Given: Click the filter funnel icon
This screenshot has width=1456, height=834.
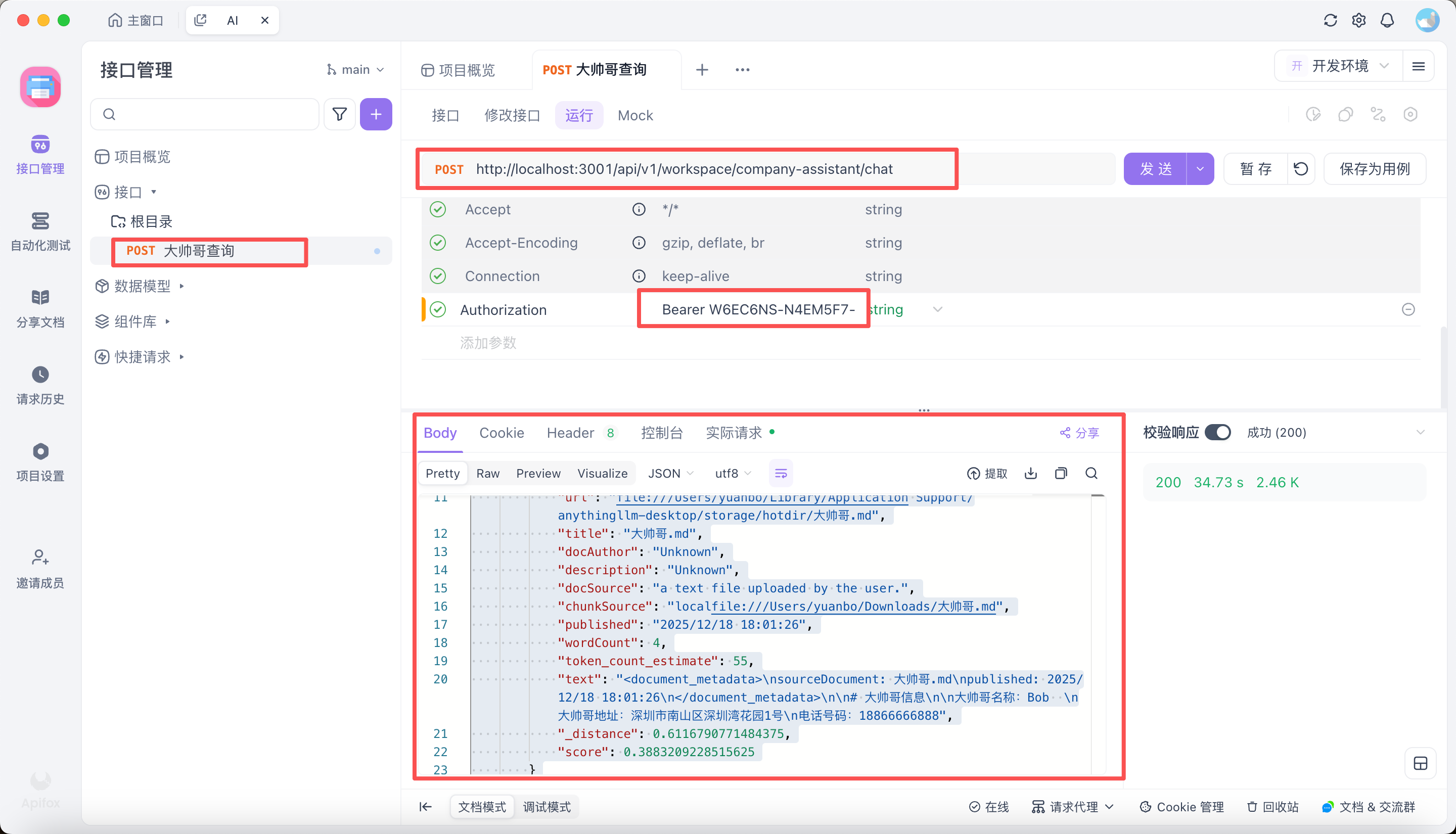Looking at the screenshot, I should pos(340,115).
